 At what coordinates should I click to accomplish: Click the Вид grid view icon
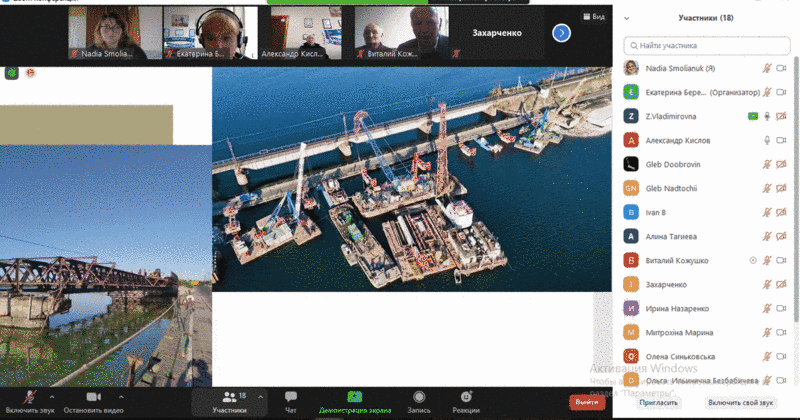click(587, 17)
